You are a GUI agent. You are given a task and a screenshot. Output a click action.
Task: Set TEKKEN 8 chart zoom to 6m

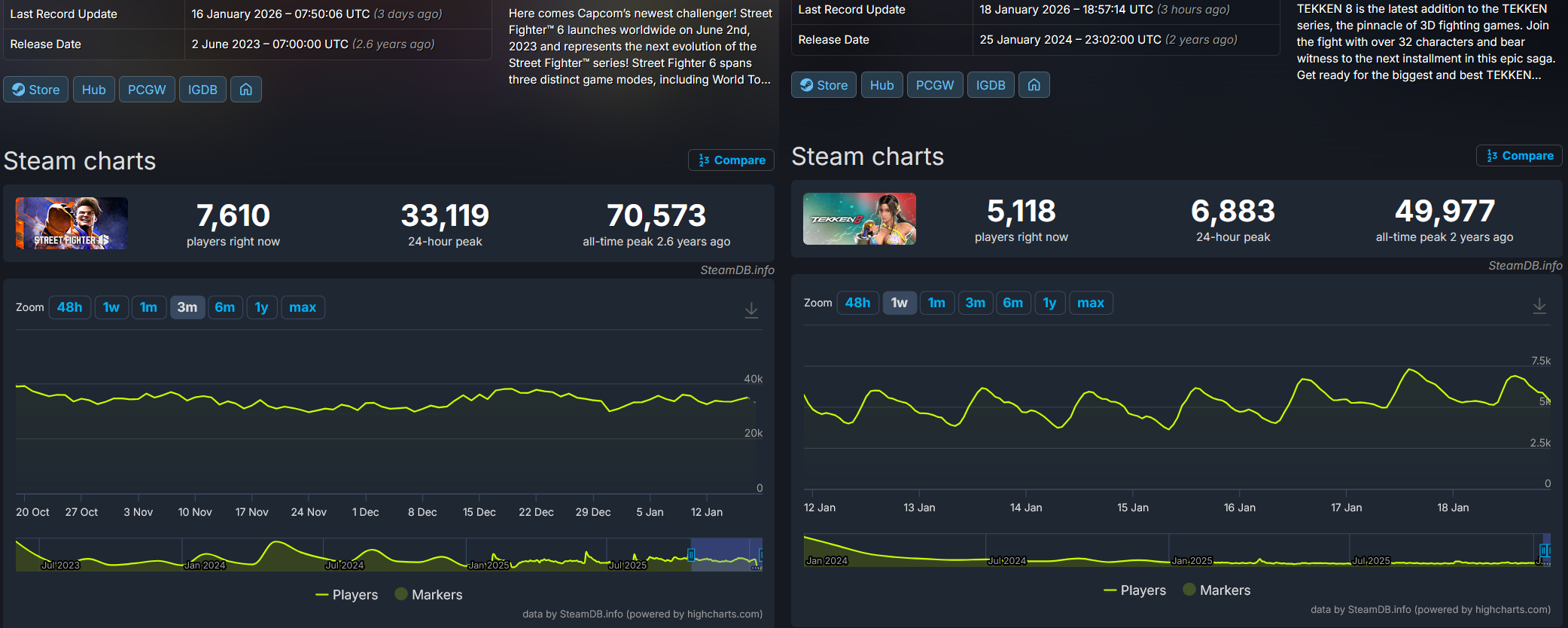1013,303
